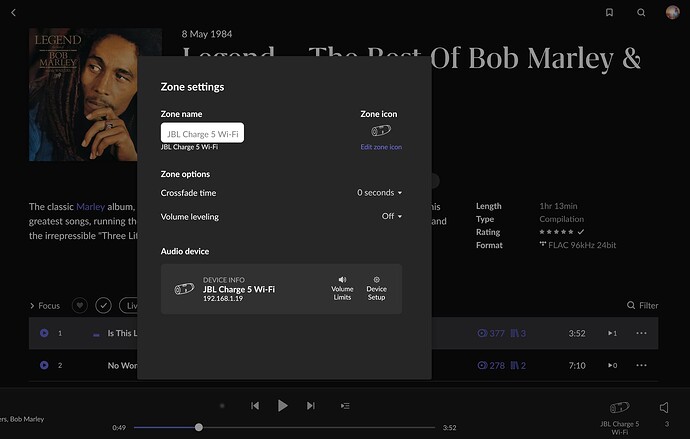Click the five-star album rating

point(556,232)
